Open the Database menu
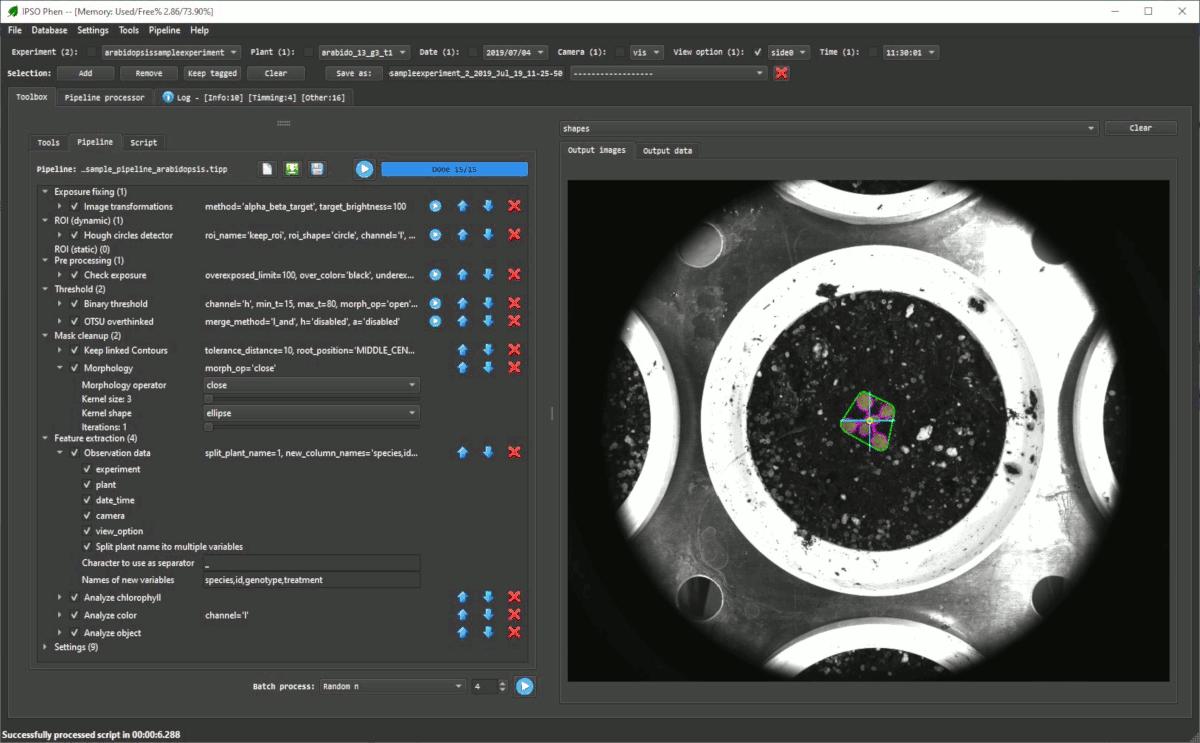The width and height of the screenshot is (1200, 743). [x=49, y=30]
